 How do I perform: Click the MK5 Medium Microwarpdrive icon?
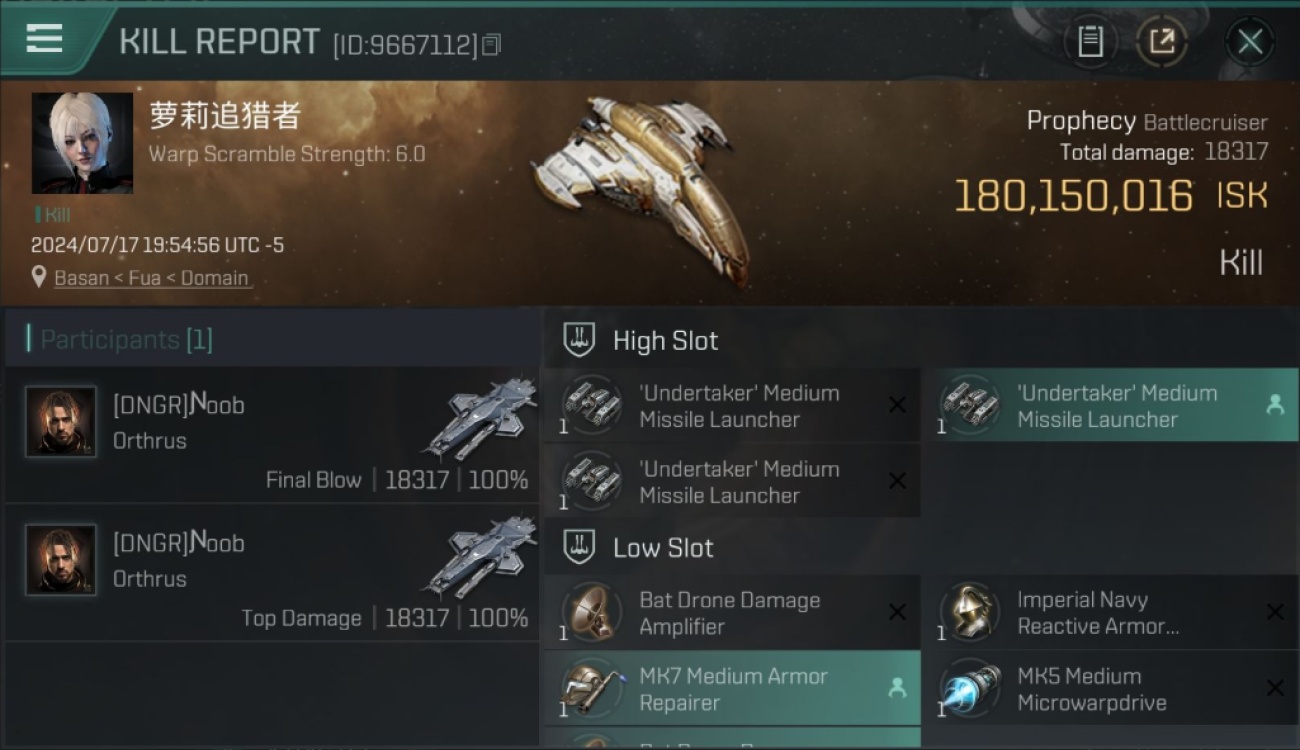[x=969, y=688]
